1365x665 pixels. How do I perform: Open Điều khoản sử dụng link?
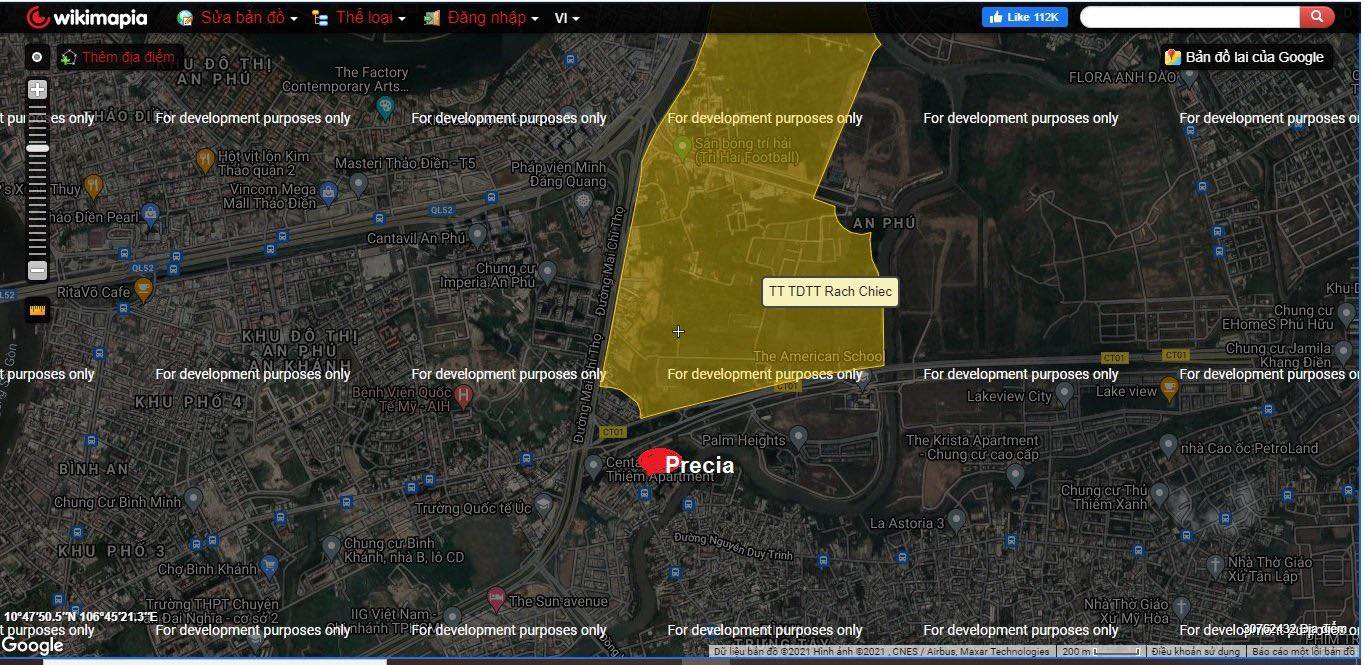coord(1195,652)
